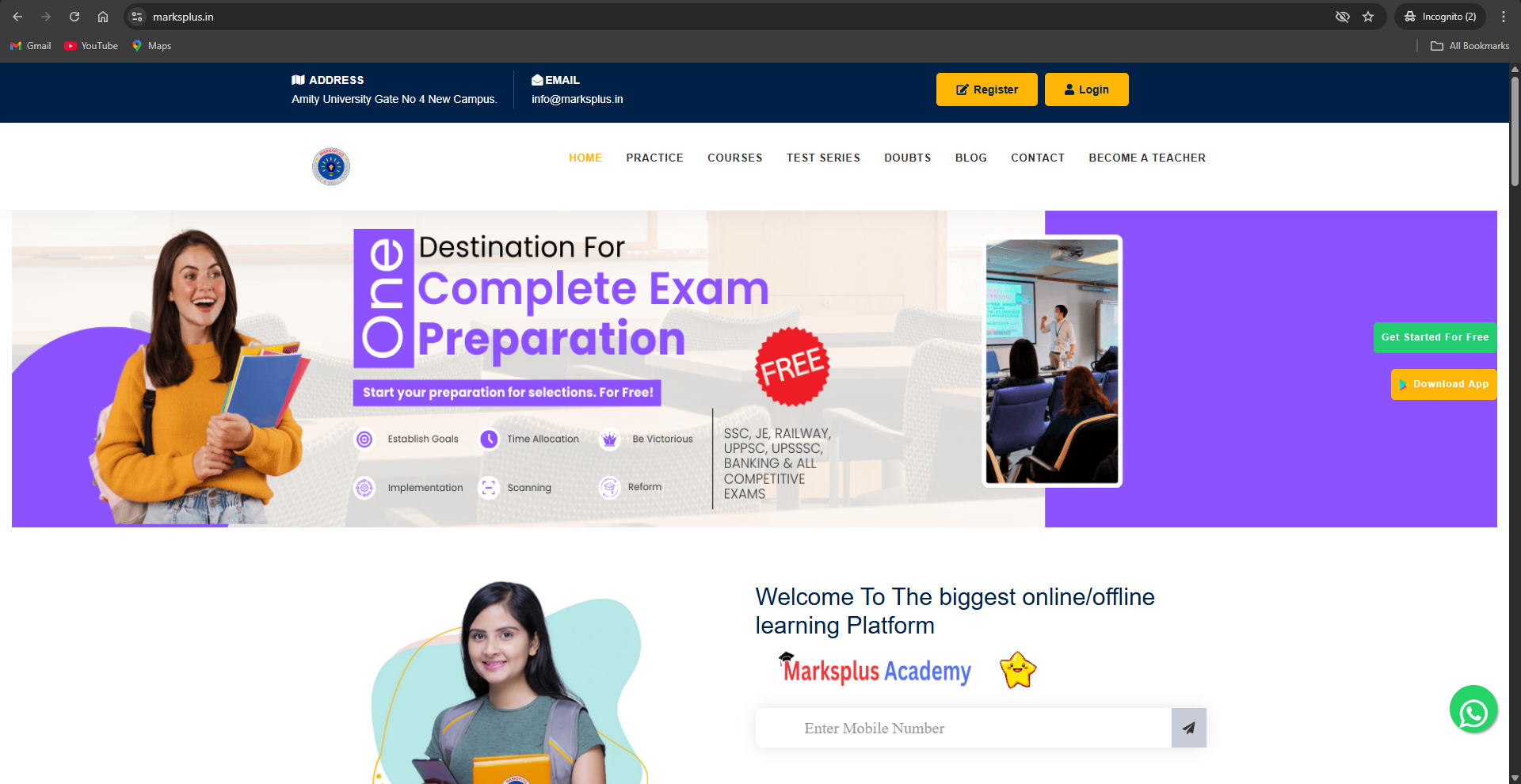
Task: Open the site information icon in address bar
Action: click(x=137, y=17)
